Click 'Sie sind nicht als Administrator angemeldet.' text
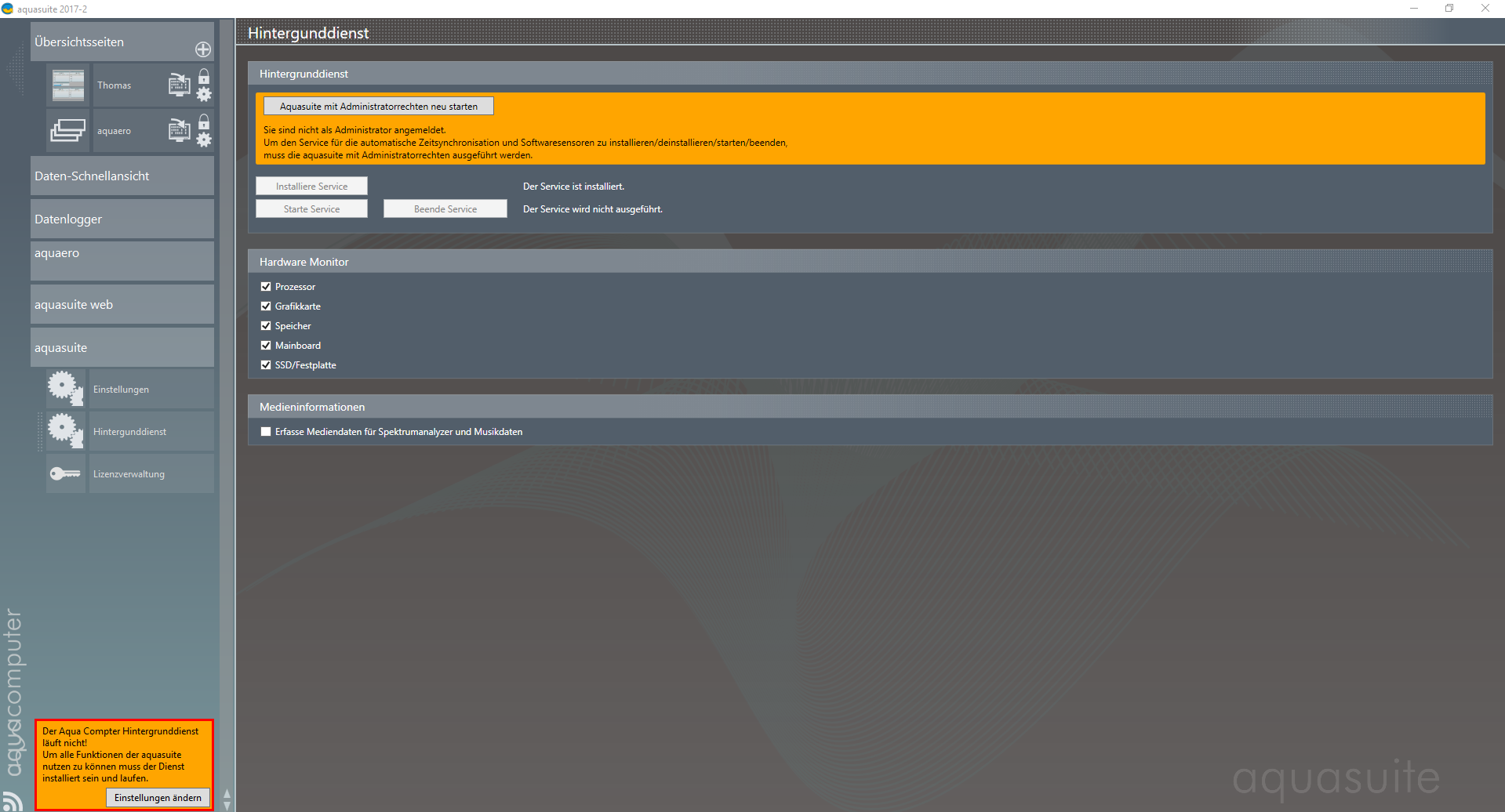The image size is (1505, 812). coord(354,130)
